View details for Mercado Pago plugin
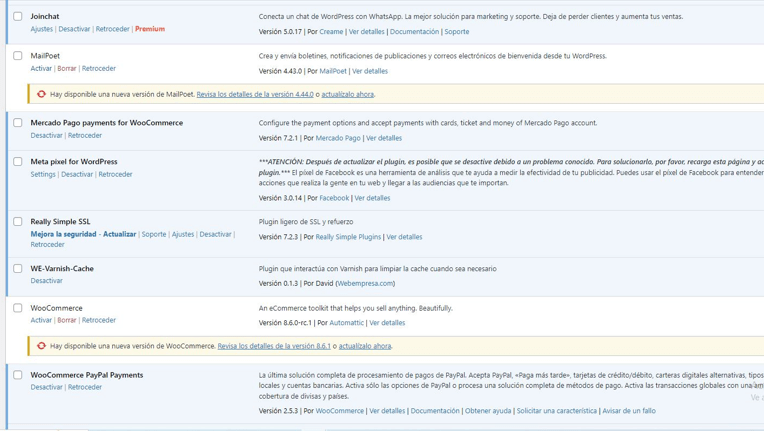The image size is (764, 431). pyautogui.click(x=384, y=138)
